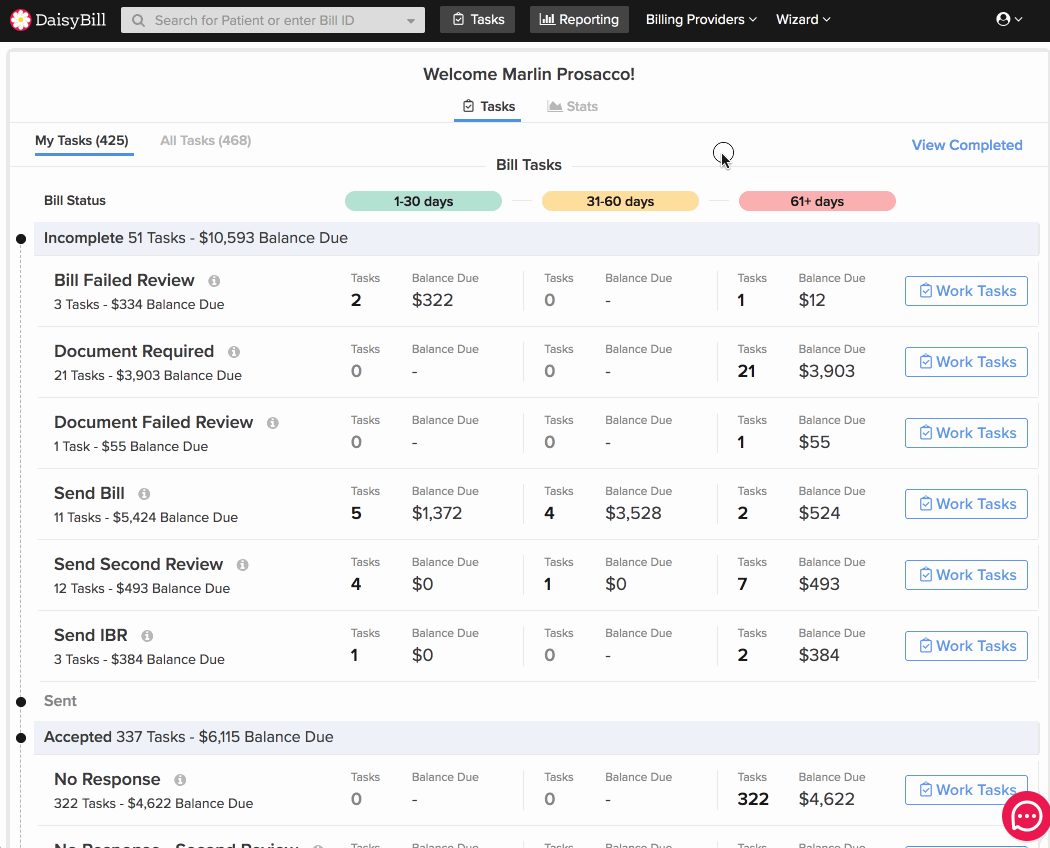Click the Welcome Marlin Prosacco heading
Screen dimensions: 1050x848
[x=529, y=74]
